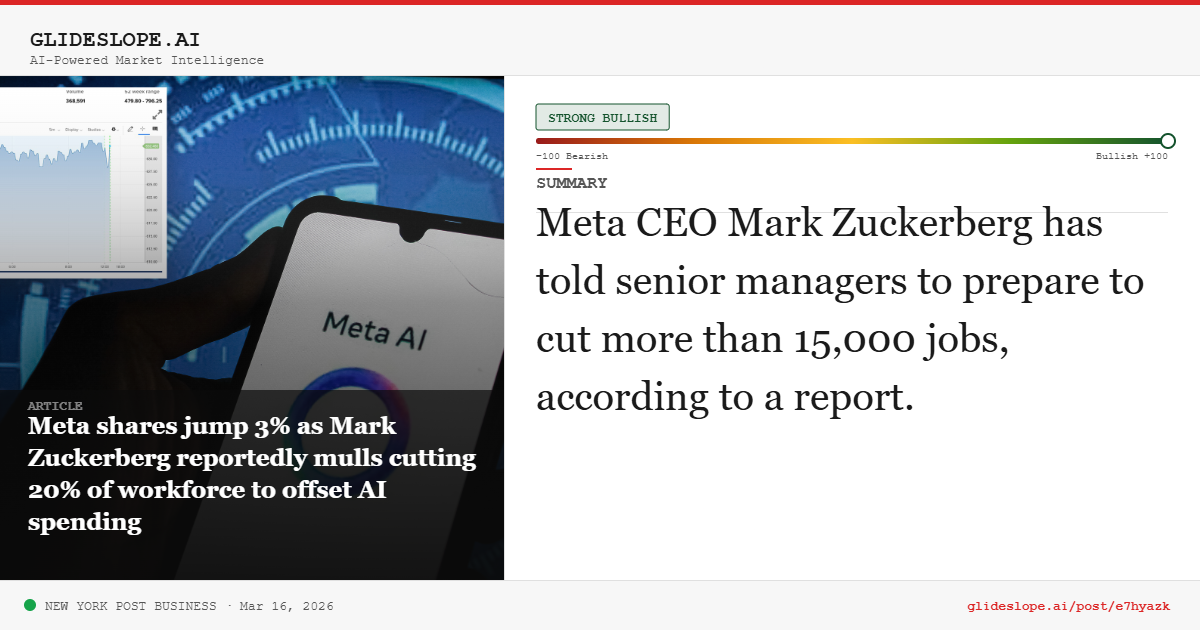
Task: Select the crosshair tool in chart toolbar
Action: [x=142, y=129]
